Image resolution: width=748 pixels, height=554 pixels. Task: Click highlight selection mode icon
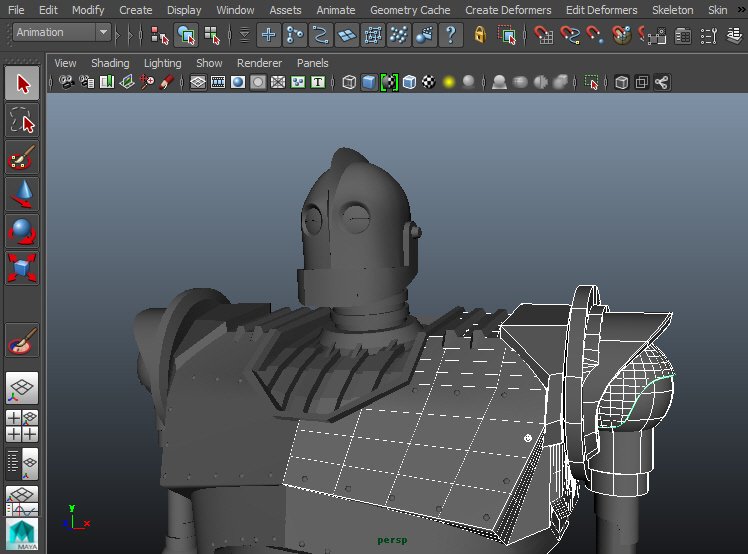[507, 35]
